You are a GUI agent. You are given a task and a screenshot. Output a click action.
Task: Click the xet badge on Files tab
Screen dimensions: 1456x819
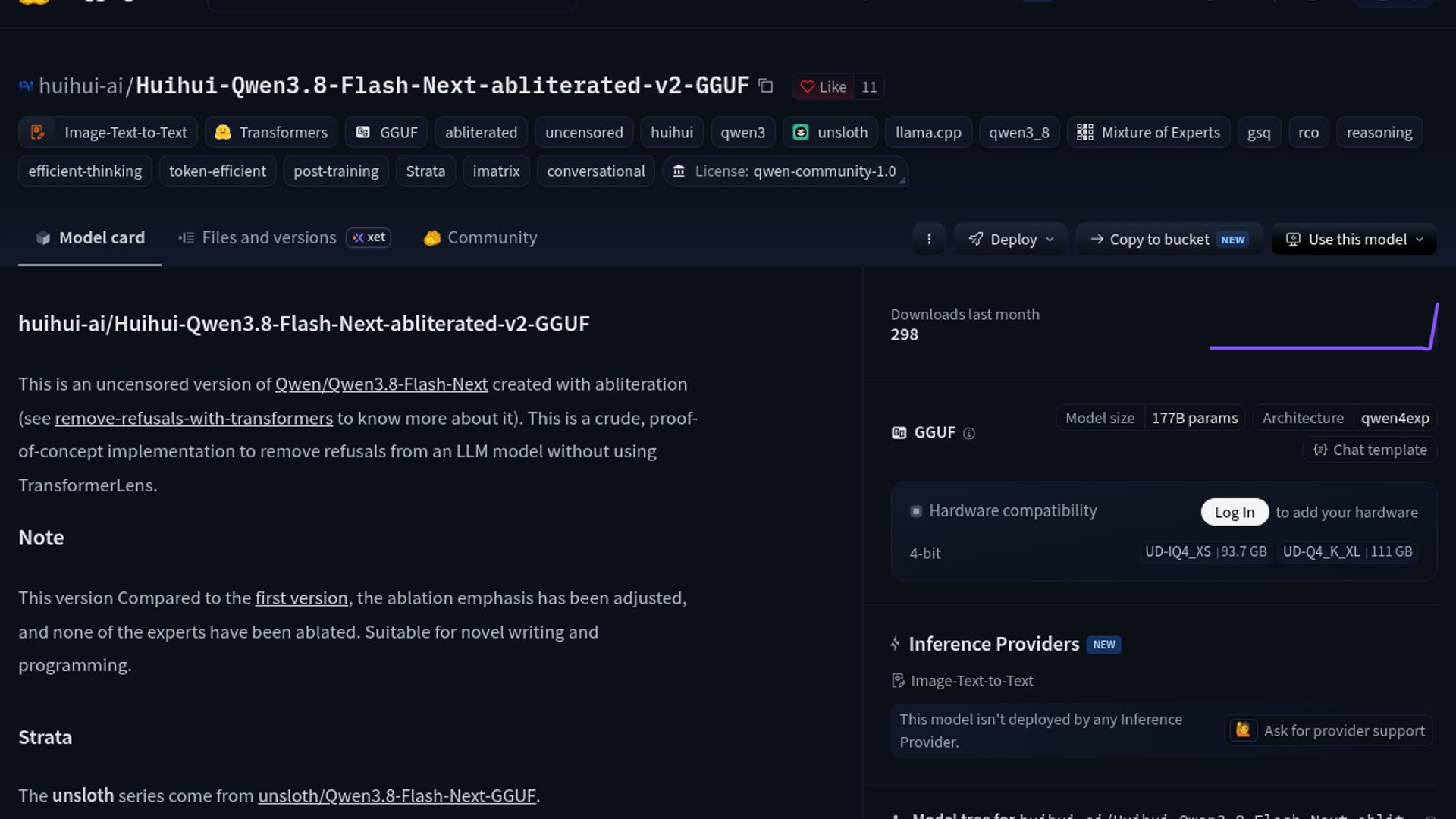tap(369, 237)
